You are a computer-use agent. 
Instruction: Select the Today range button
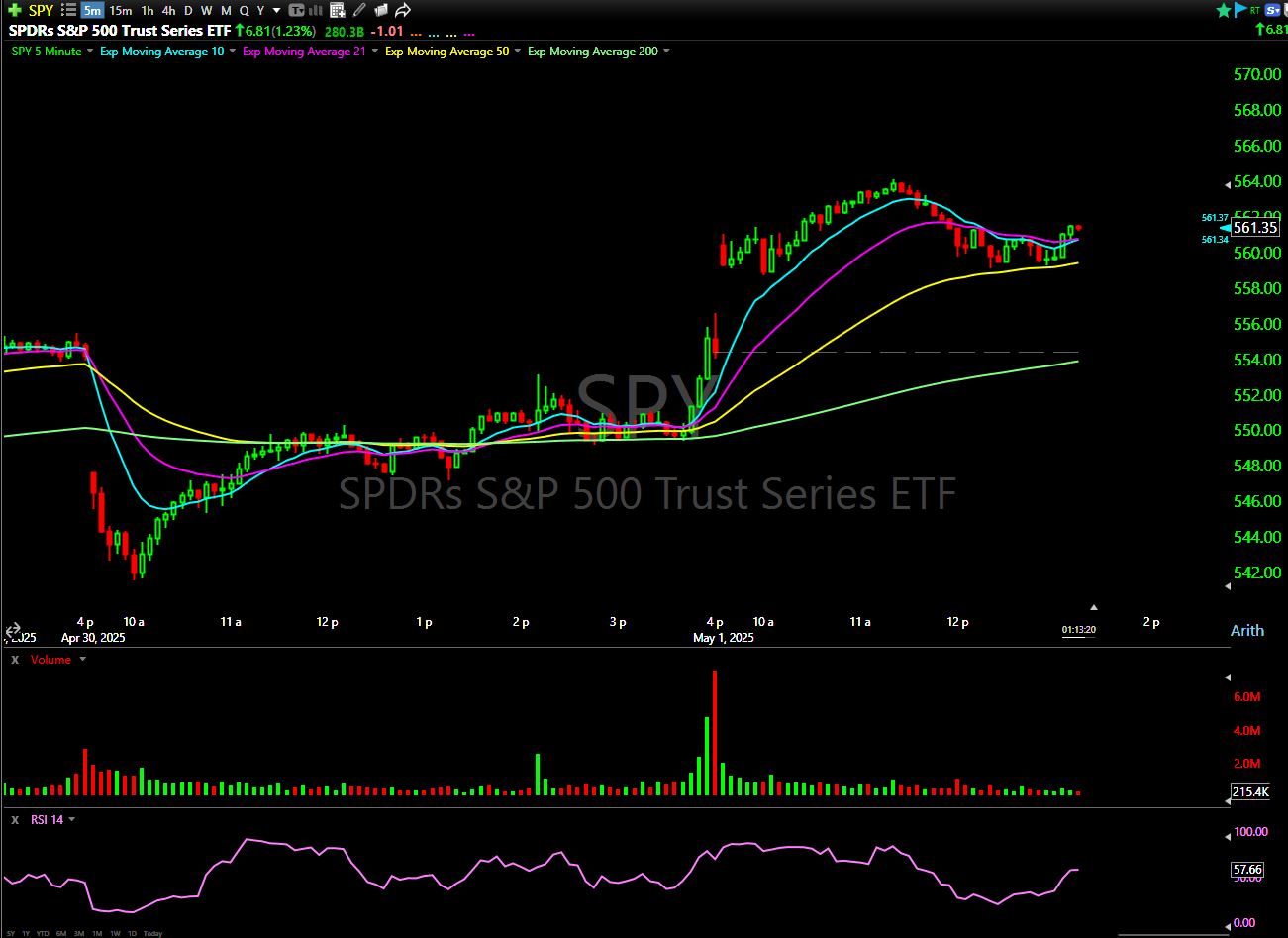[152, 933]
